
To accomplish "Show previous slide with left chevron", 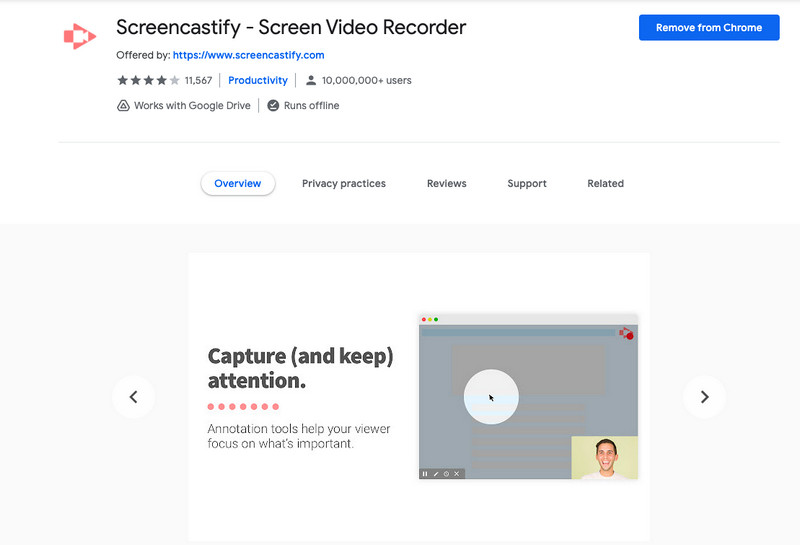I will coord(134,397).
